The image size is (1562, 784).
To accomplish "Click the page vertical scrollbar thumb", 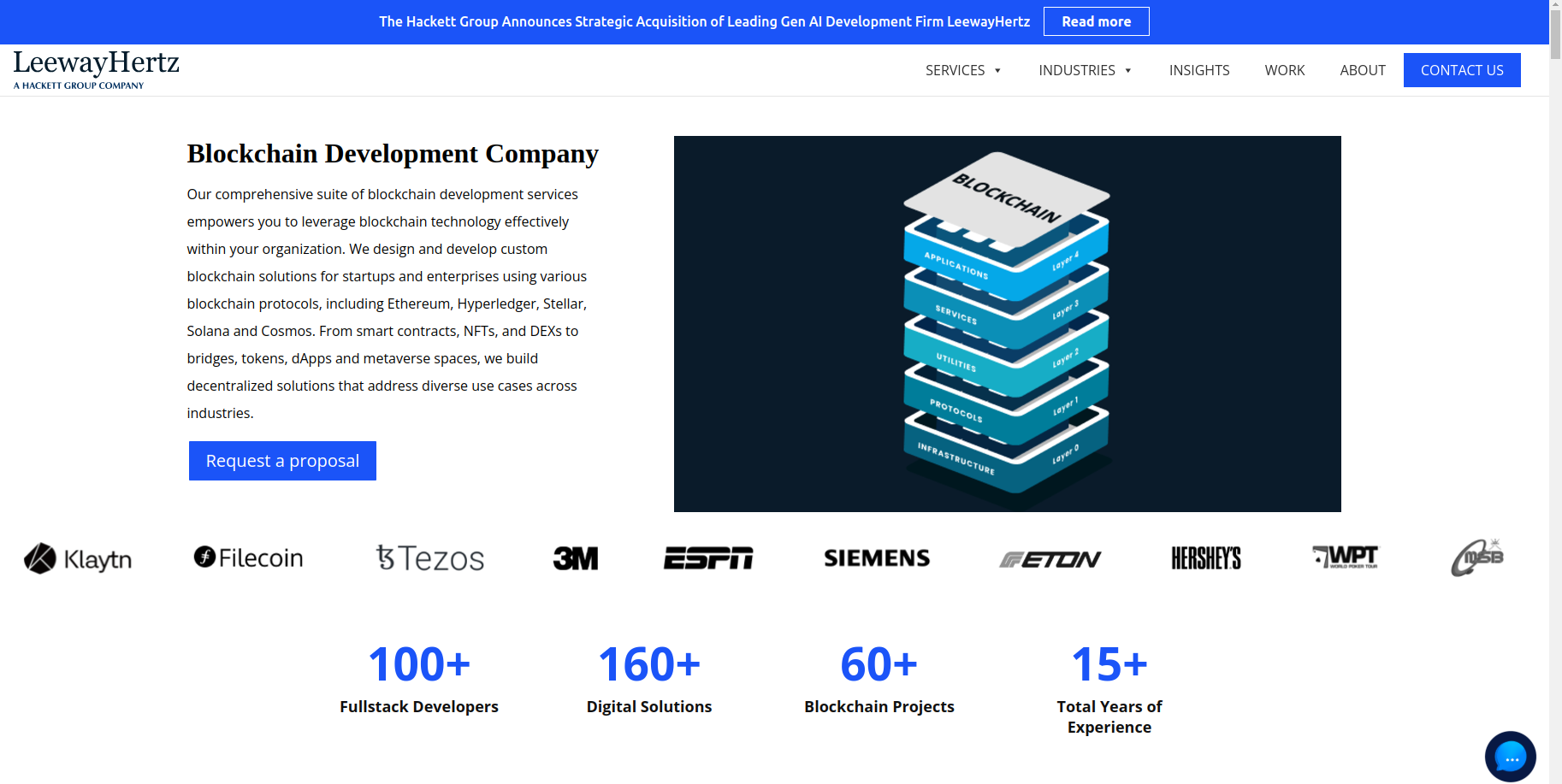I will pos(1555,36).
